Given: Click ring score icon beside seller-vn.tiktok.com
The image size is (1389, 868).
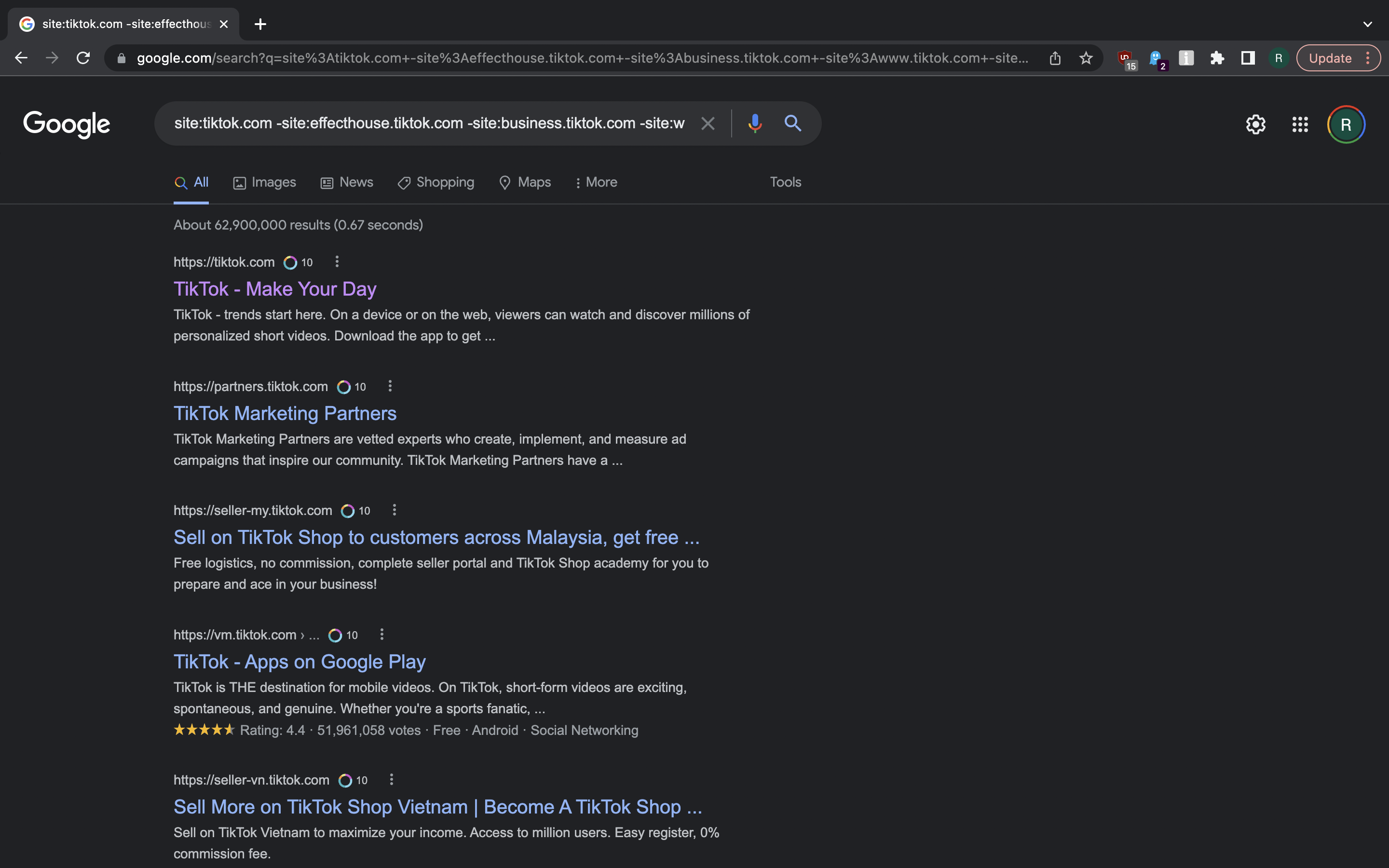Looking at the screenshot, I should (x=345, y=780).
